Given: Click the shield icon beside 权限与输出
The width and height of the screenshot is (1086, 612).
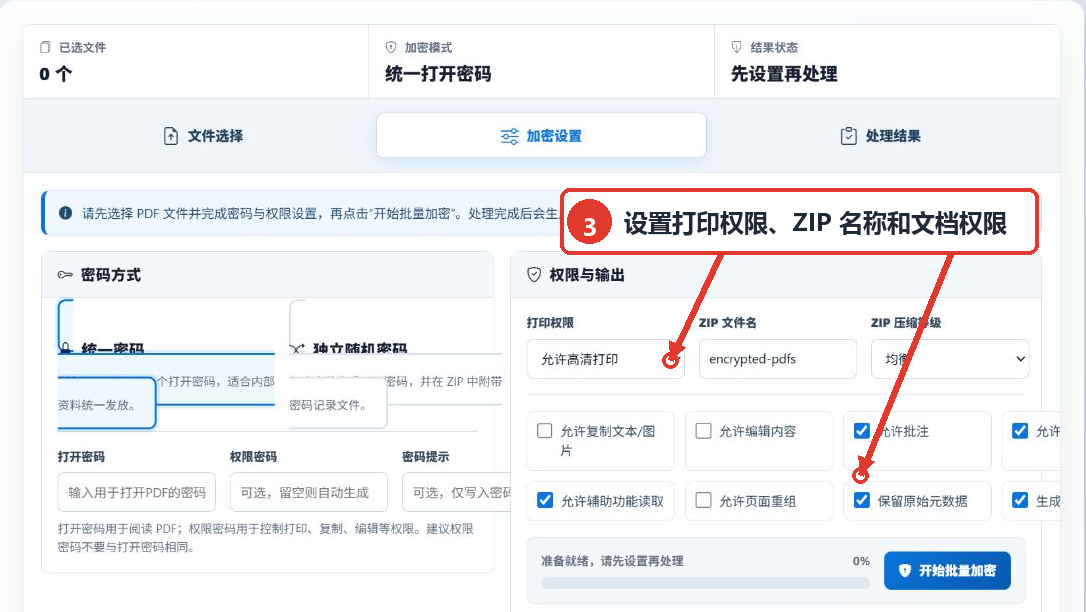Looking at the screenshot, I should 534,275.
